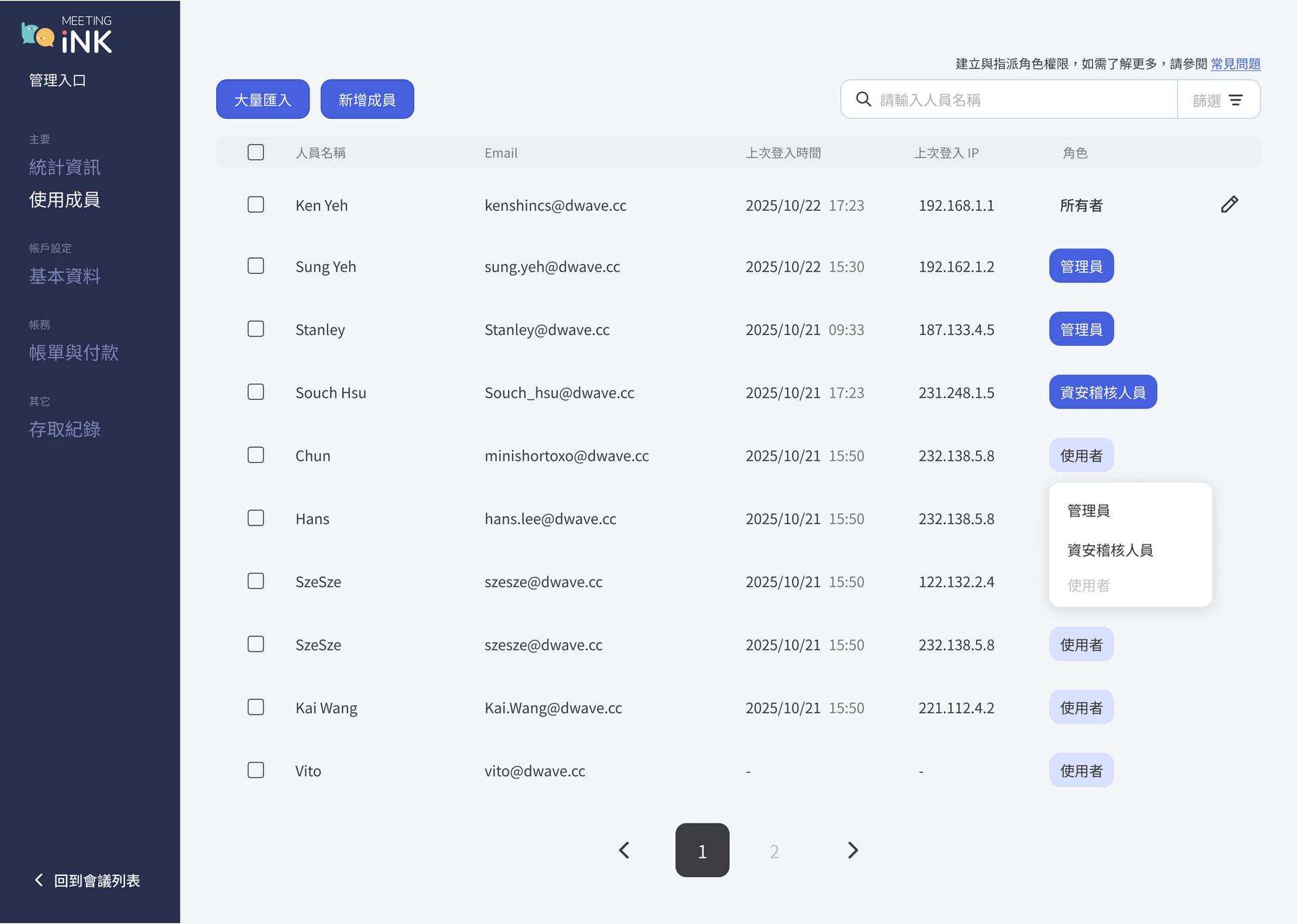Click the search magnifier icon
1297x924 pixels.
click(x=863, y=99)
